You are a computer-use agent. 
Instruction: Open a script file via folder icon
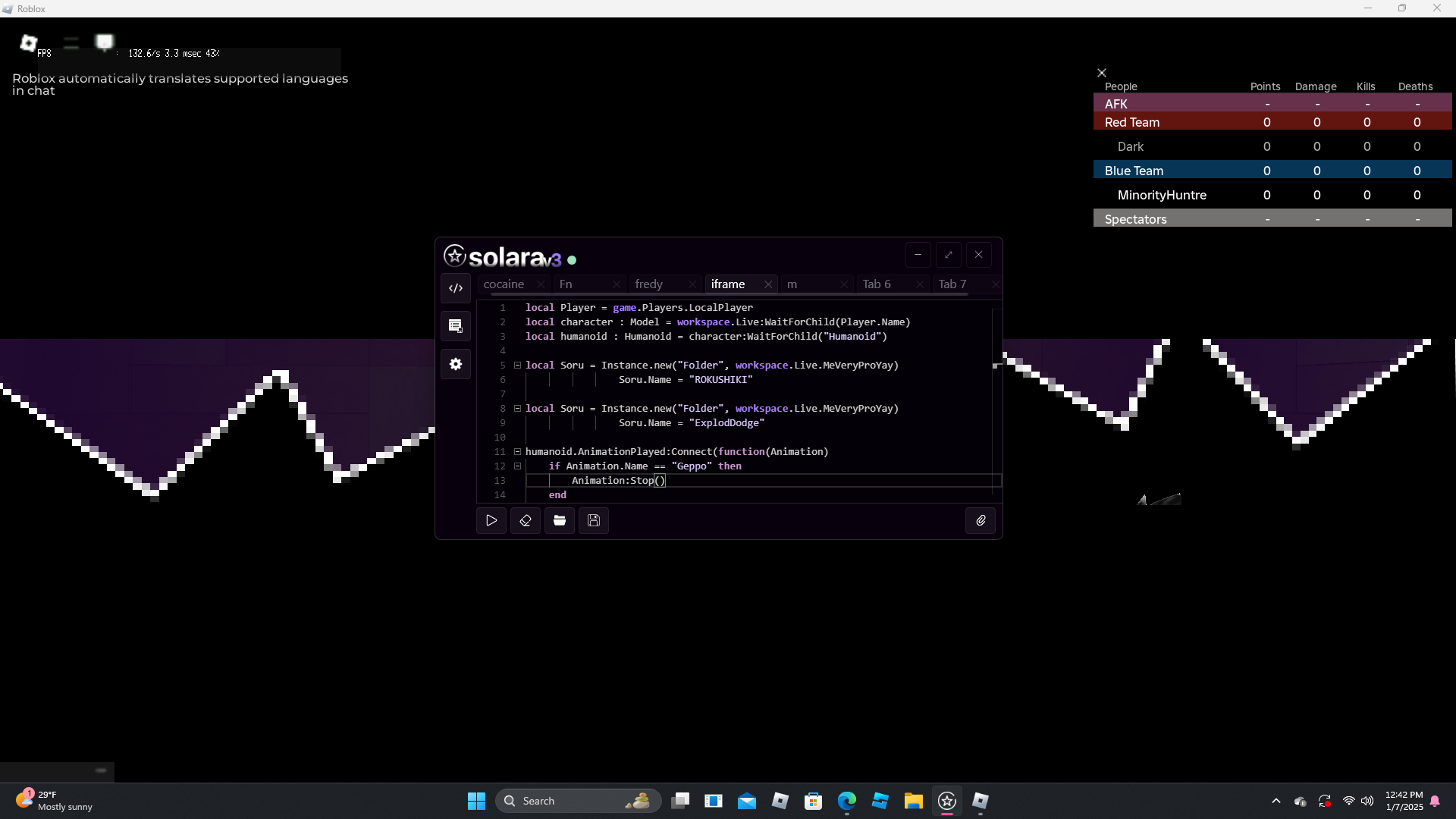click(x=560, y=520)
